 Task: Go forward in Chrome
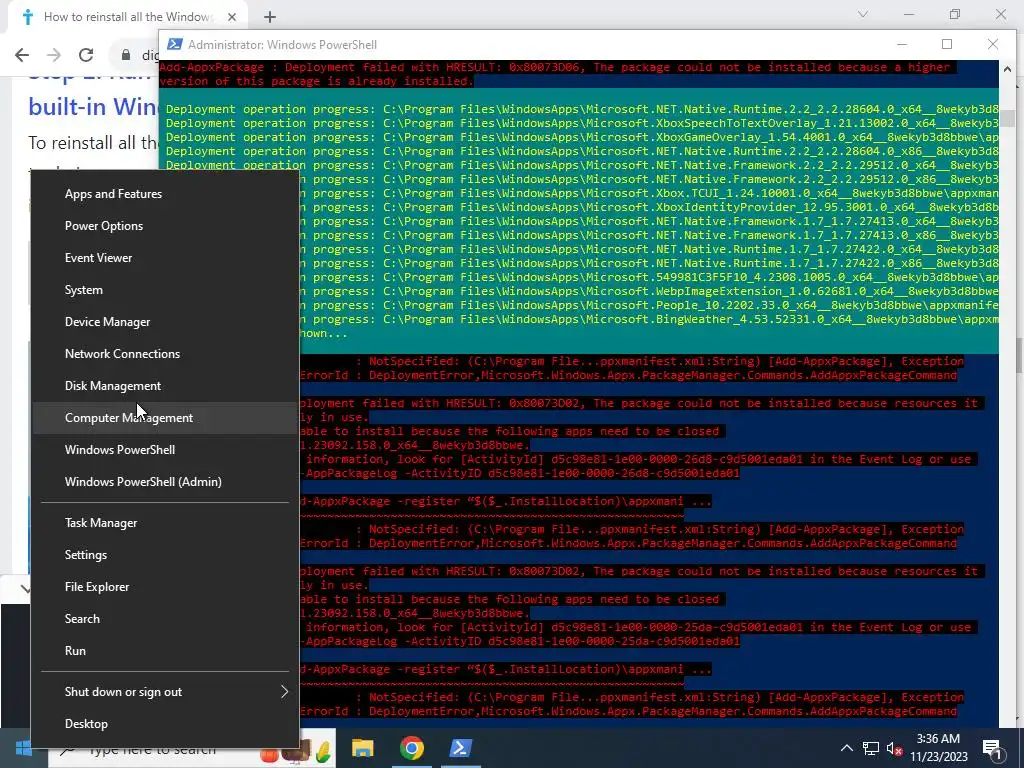point(54,55)
